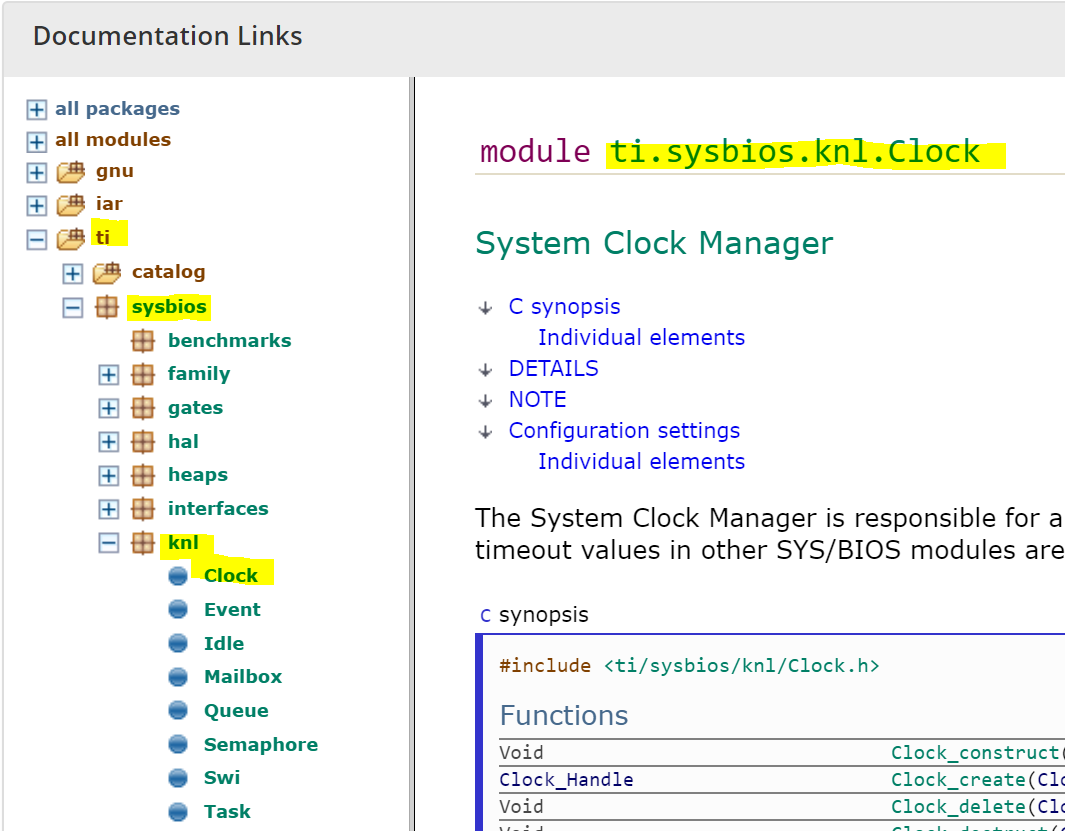Image resolution: width=1065 pixels, height=831 pixels.
Task: Click the sysbios package icon
Action: 107,307
